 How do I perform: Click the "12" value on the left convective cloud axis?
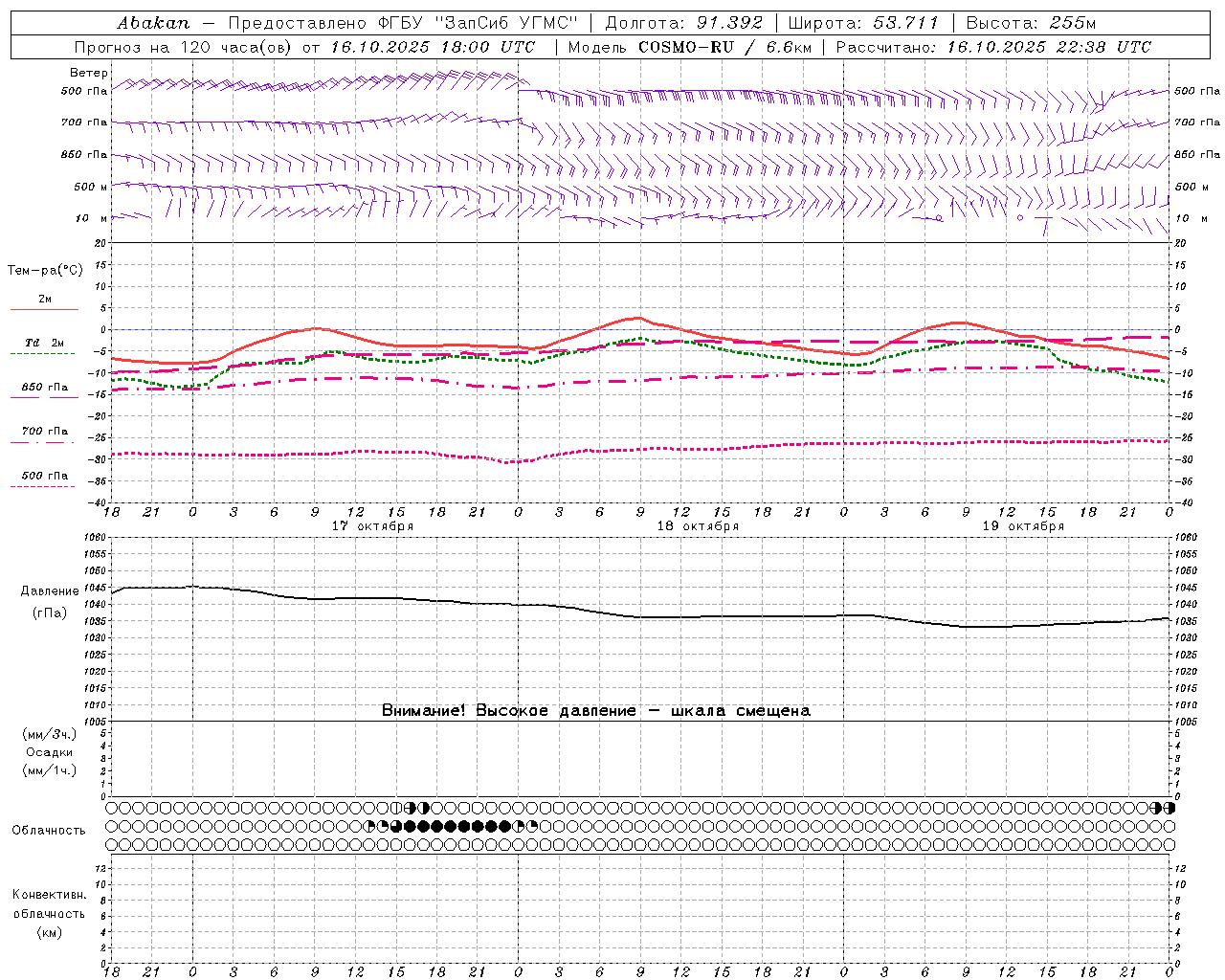pyautogui.click(x=100, y=868)
